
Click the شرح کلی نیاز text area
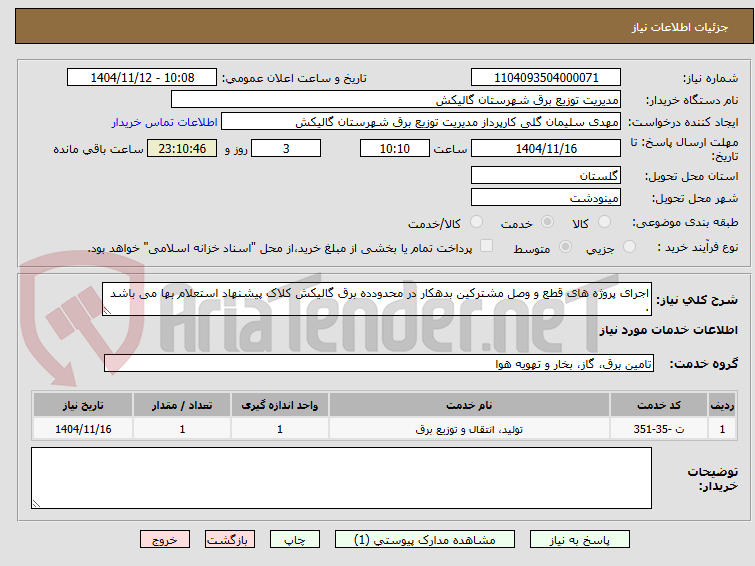point(377,299)
